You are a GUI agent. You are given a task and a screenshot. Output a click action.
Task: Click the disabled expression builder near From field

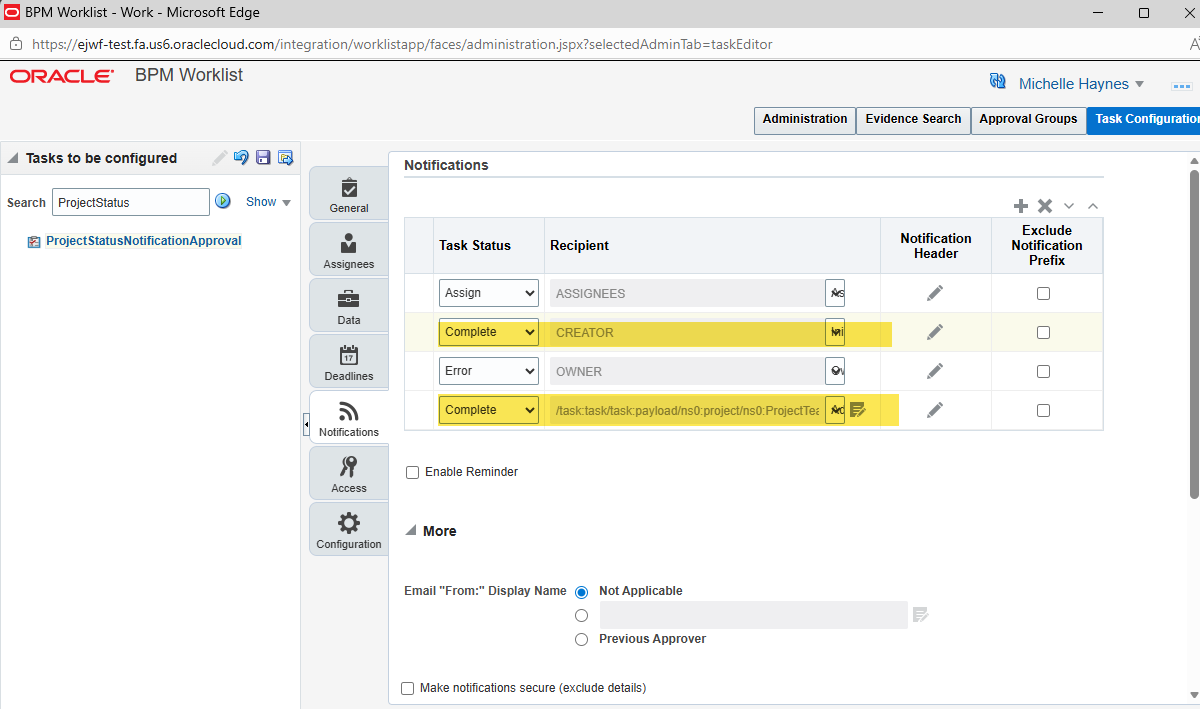(921, 615)
